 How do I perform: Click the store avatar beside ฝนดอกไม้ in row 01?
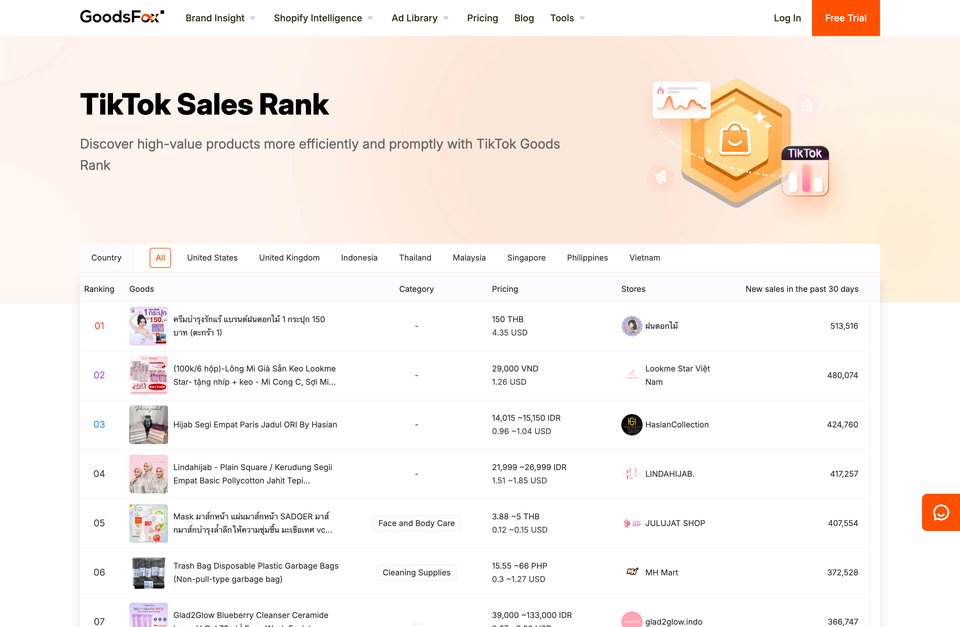pos(632,326)
